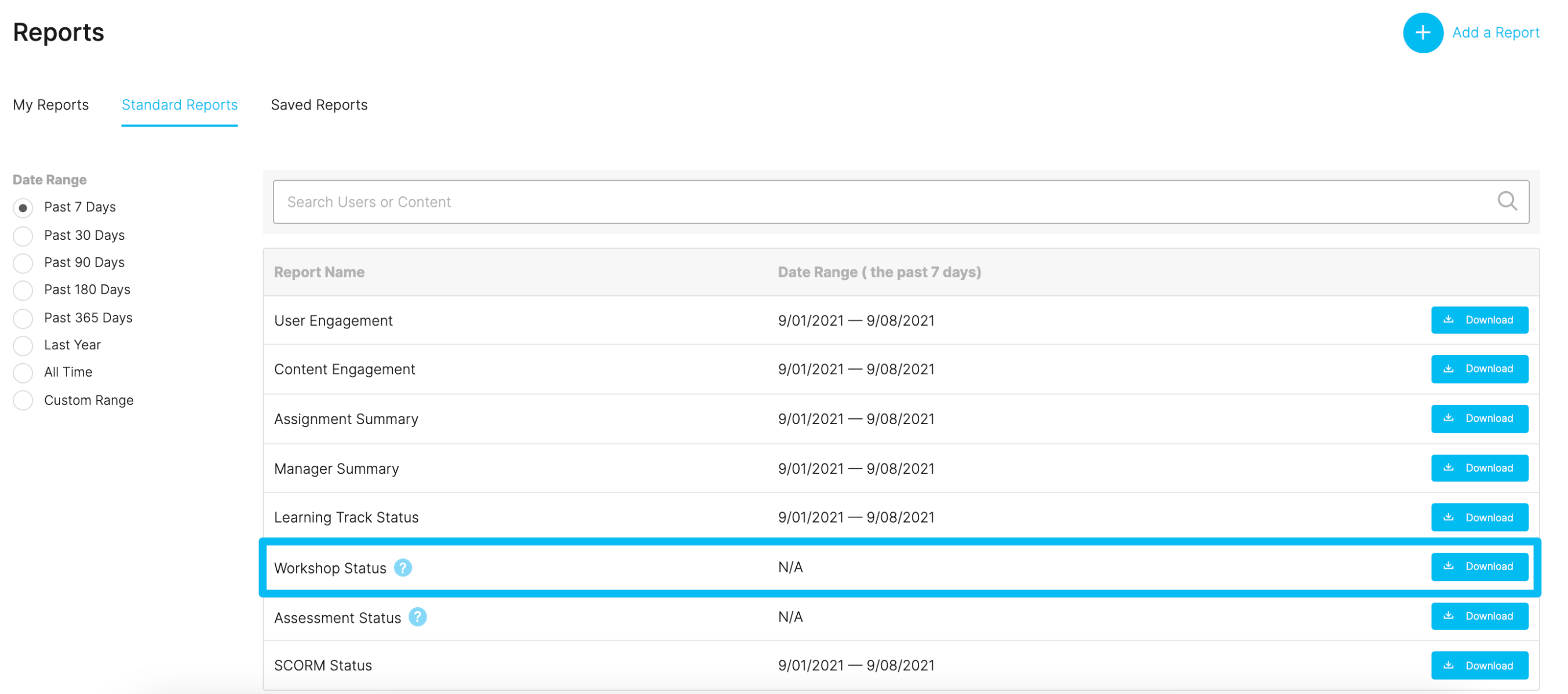Image resolution: width=1568 pixels, height=694 pixels.
Task: Download the Assignment Summary report
Action: [1479, 419]
